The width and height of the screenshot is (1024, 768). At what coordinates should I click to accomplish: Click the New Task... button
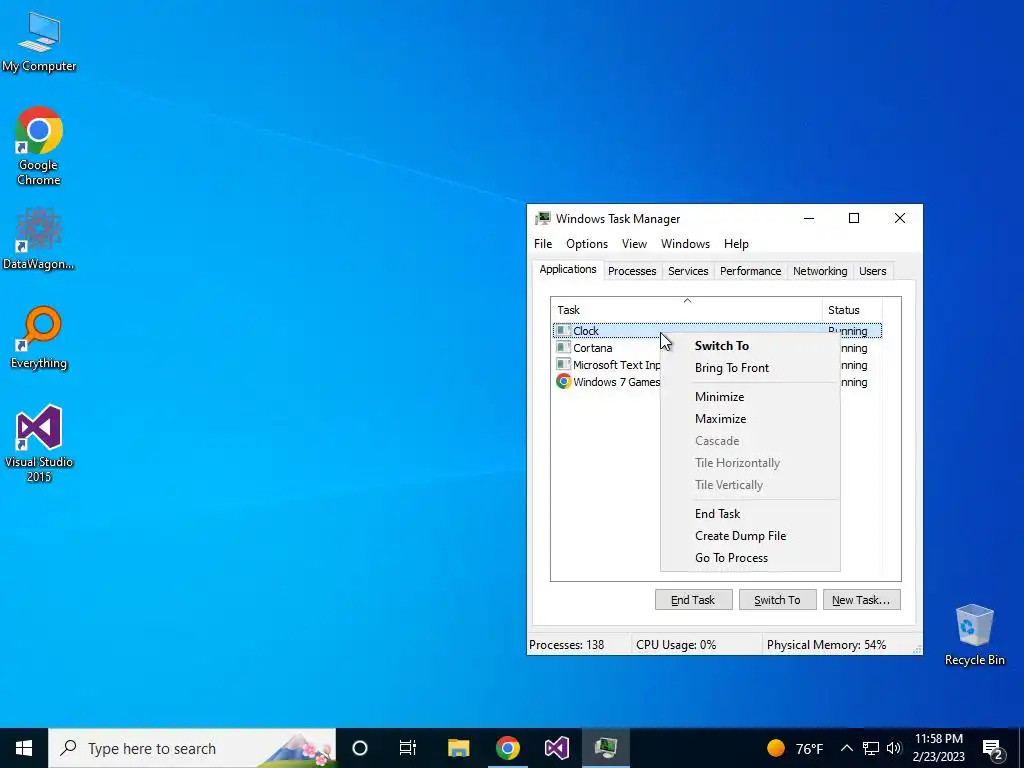[861, 600]
